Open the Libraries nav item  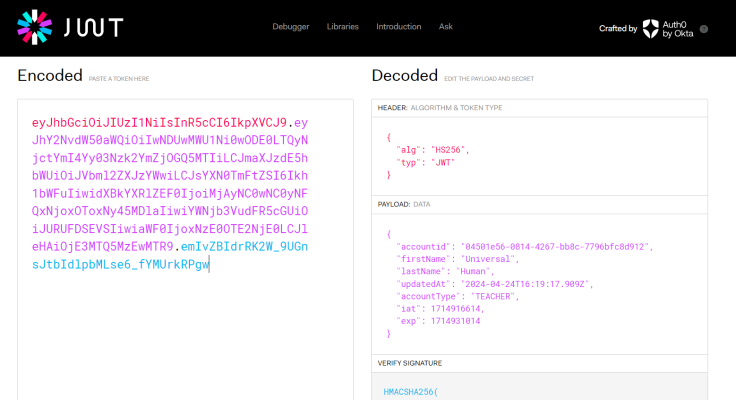pyautogui.click(x=343, y=27)
